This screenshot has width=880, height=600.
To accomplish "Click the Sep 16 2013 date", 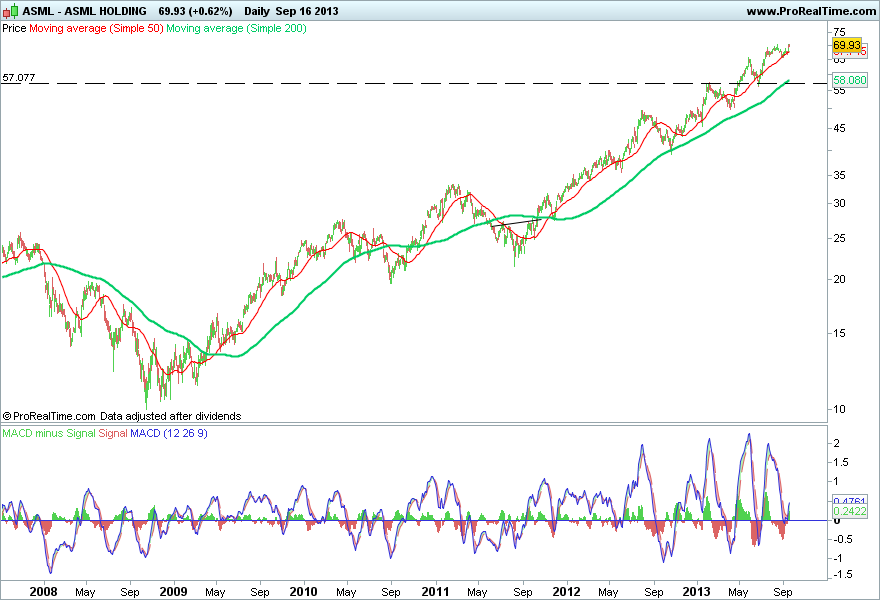I will 307,11.
